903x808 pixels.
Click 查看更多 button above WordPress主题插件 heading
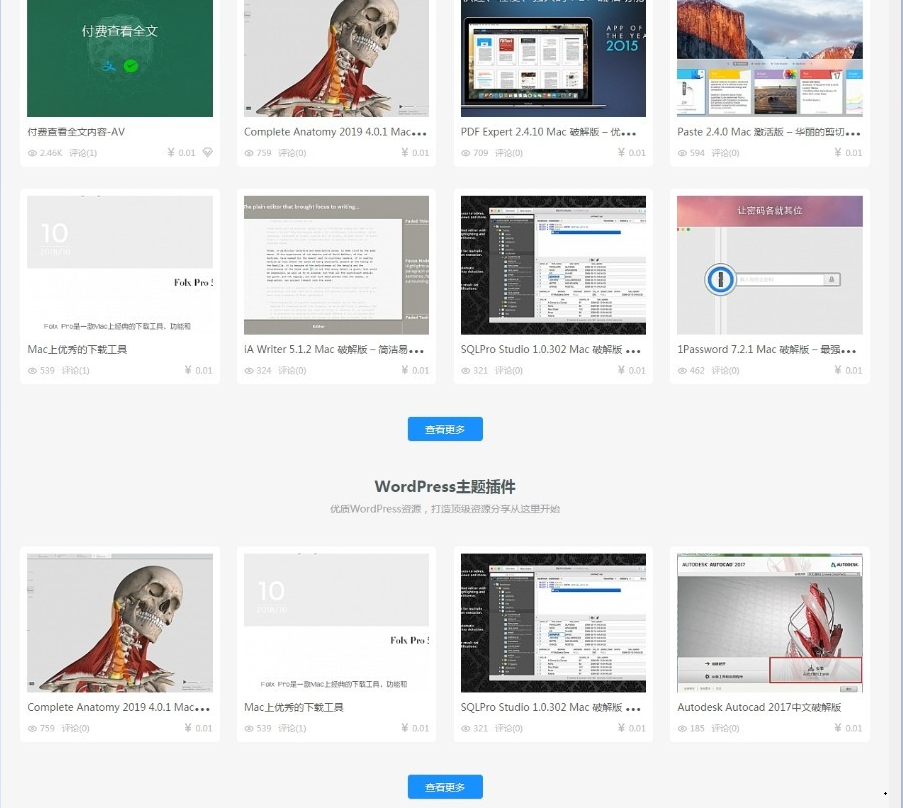click(445, 429)
